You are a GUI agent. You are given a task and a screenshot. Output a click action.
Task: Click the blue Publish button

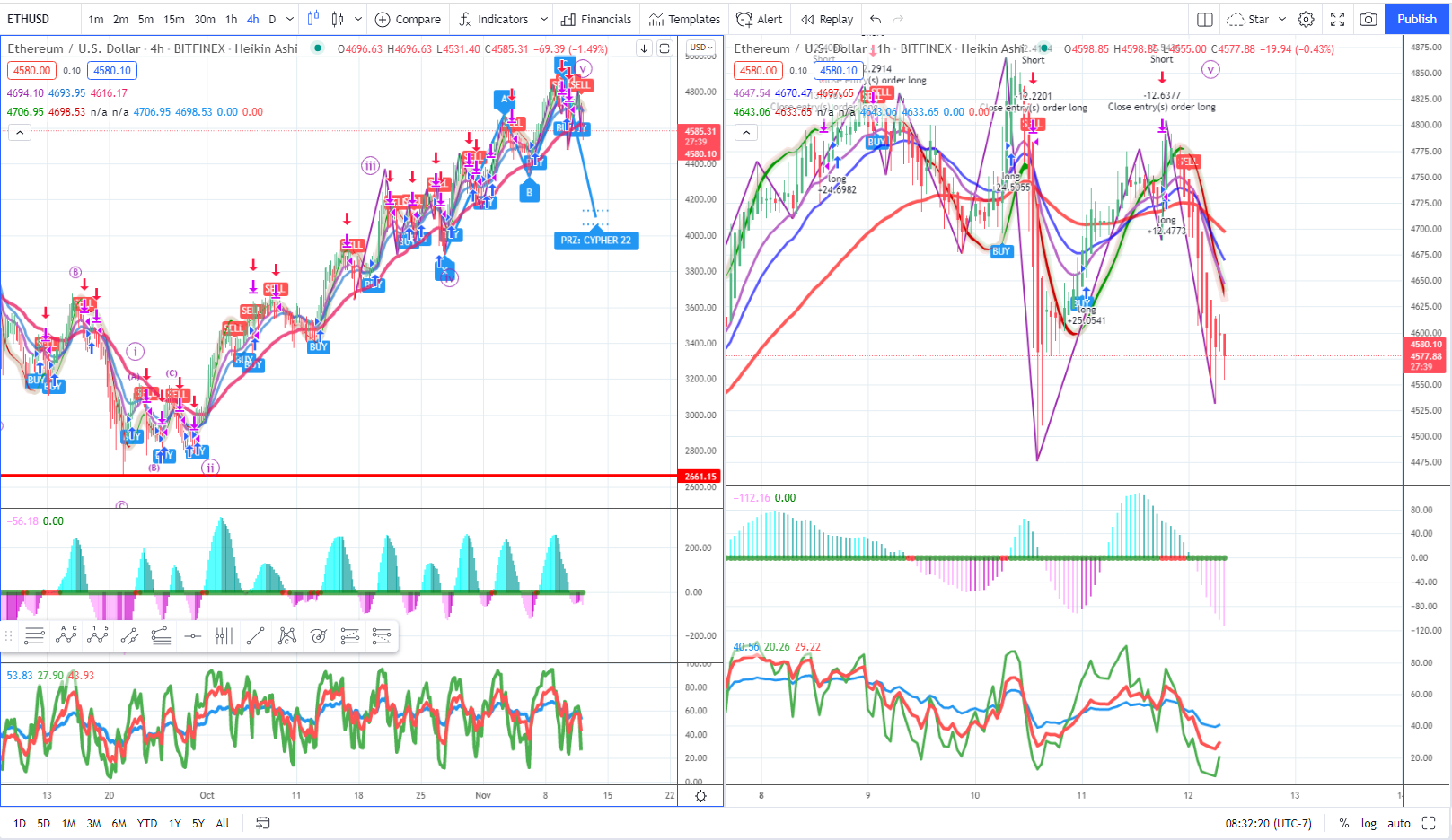1416,19
